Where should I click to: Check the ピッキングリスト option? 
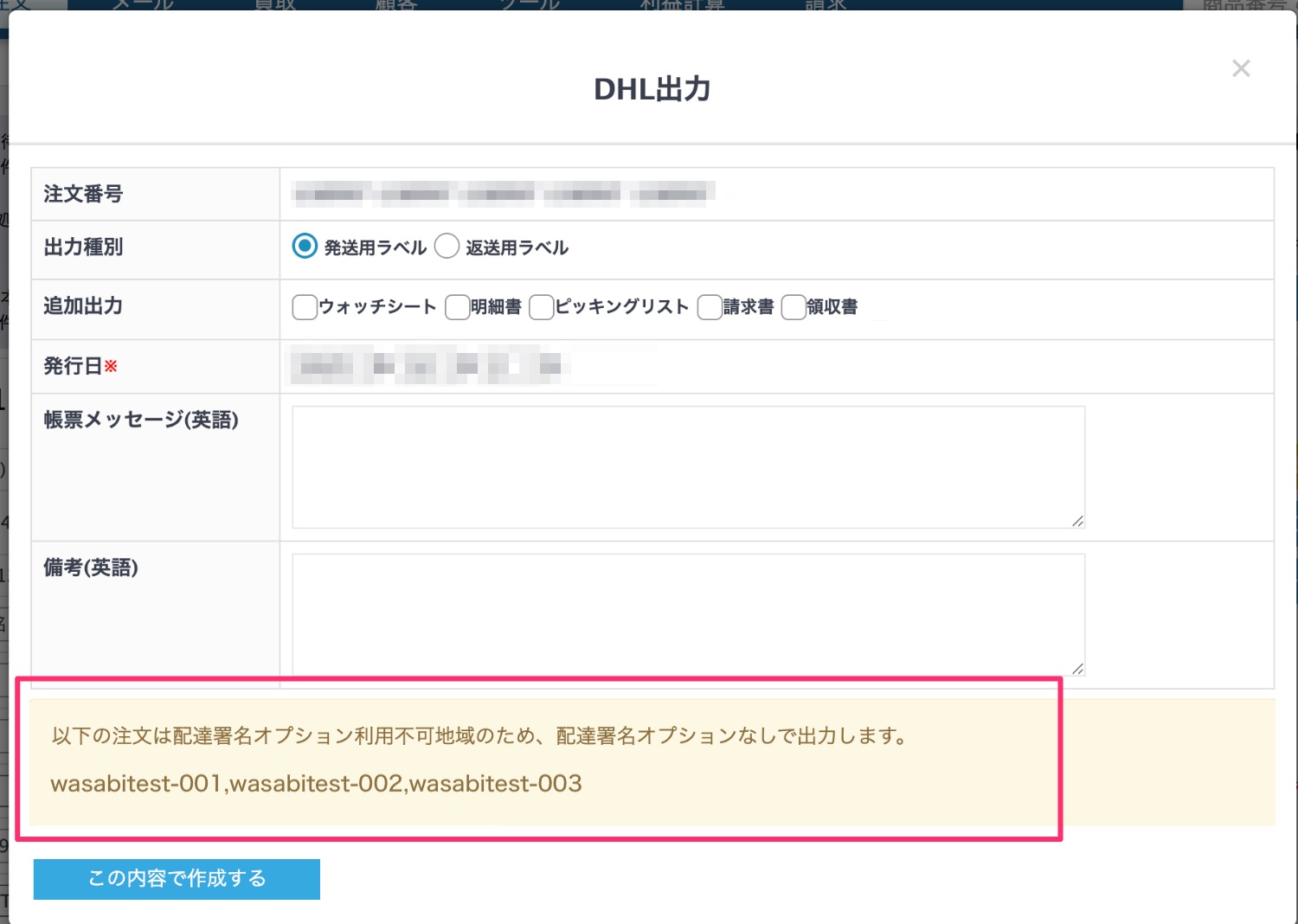[541, 307]
